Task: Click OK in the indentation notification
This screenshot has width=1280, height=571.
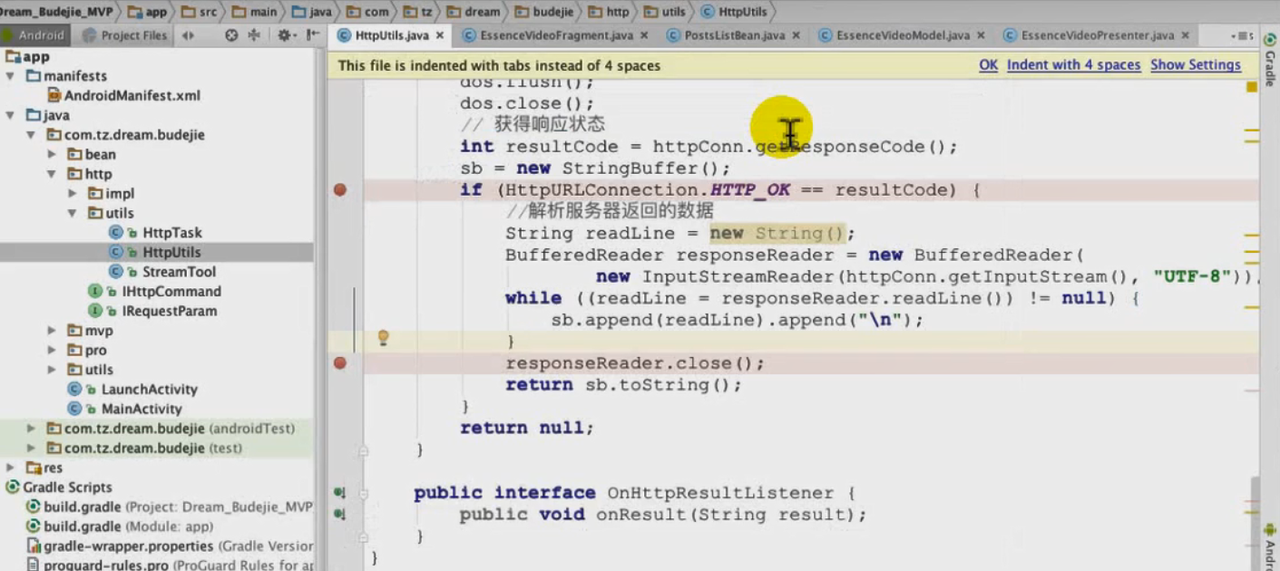Action: (x=988, y=65)
